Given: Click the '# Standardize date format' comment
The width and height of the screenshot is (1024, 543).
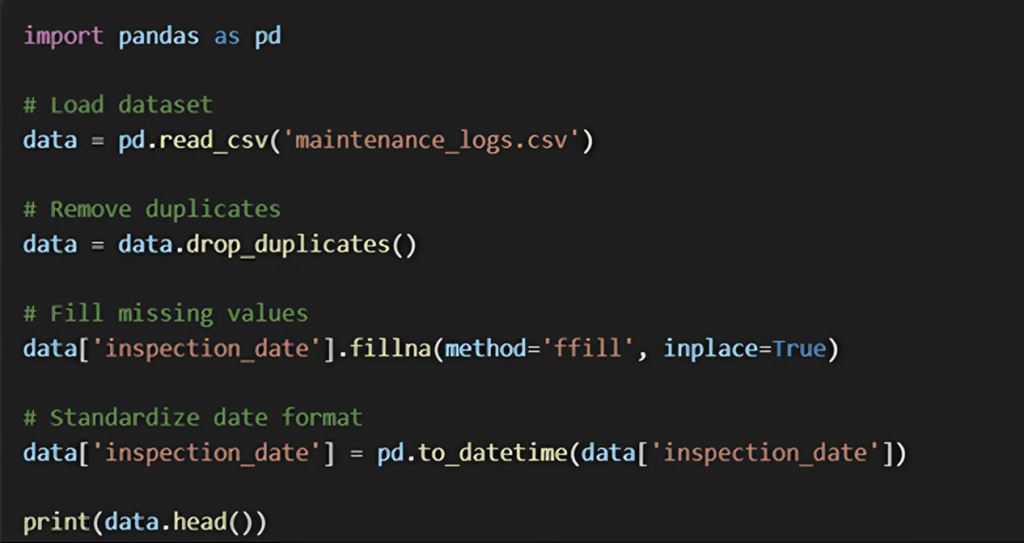Looking at the screenshot, I should click(193, 418).
